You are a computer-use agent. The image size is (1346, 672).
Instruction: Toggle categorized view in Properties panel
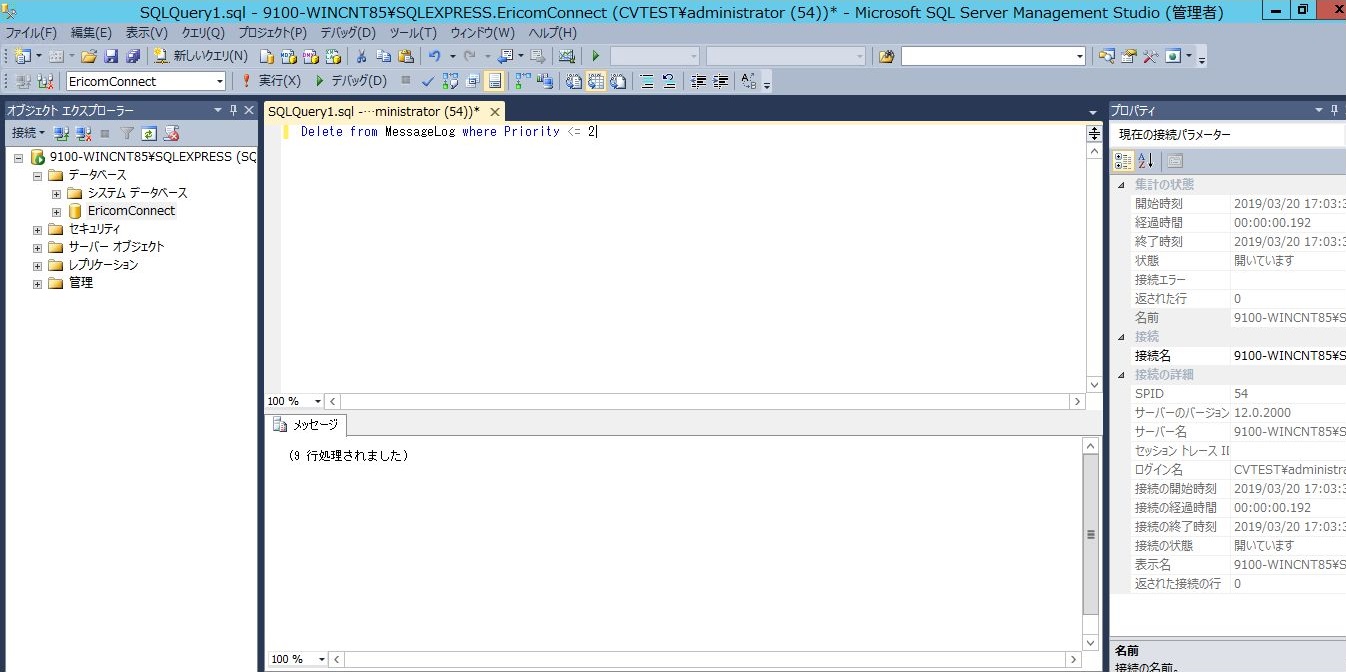click(x=1123, y=161)
